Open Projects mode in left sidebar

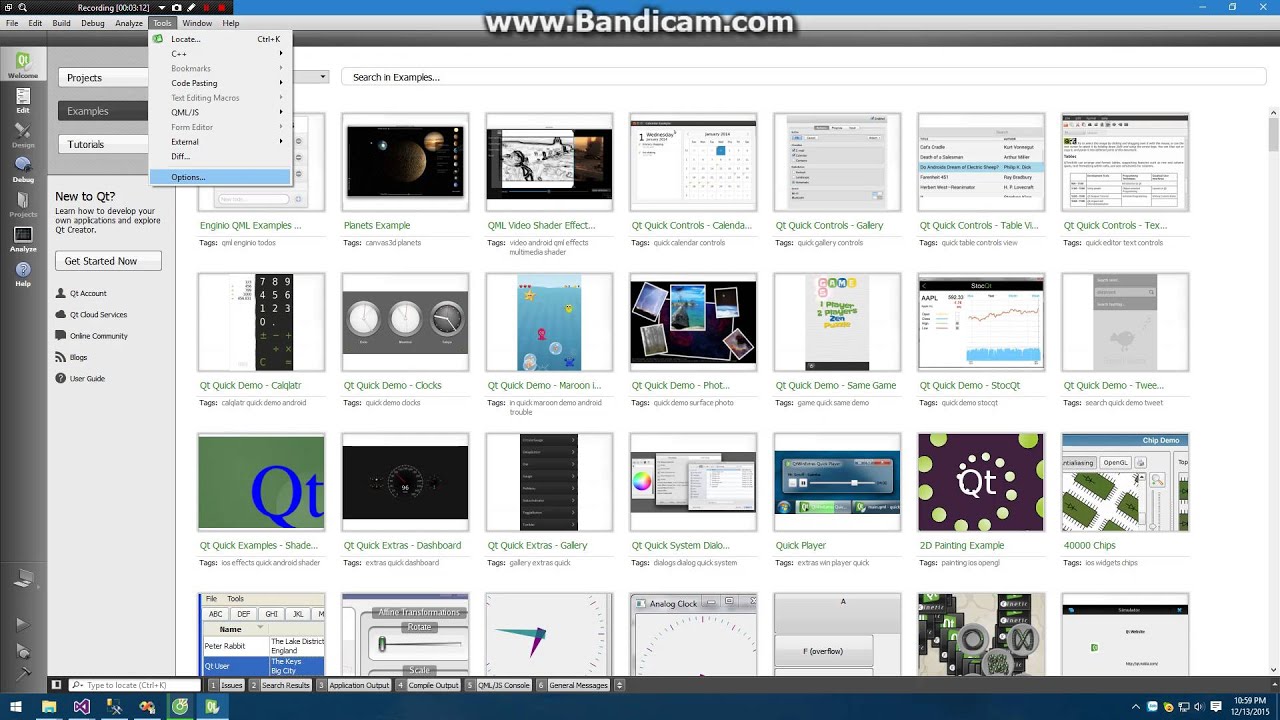[x=22, y=204]
